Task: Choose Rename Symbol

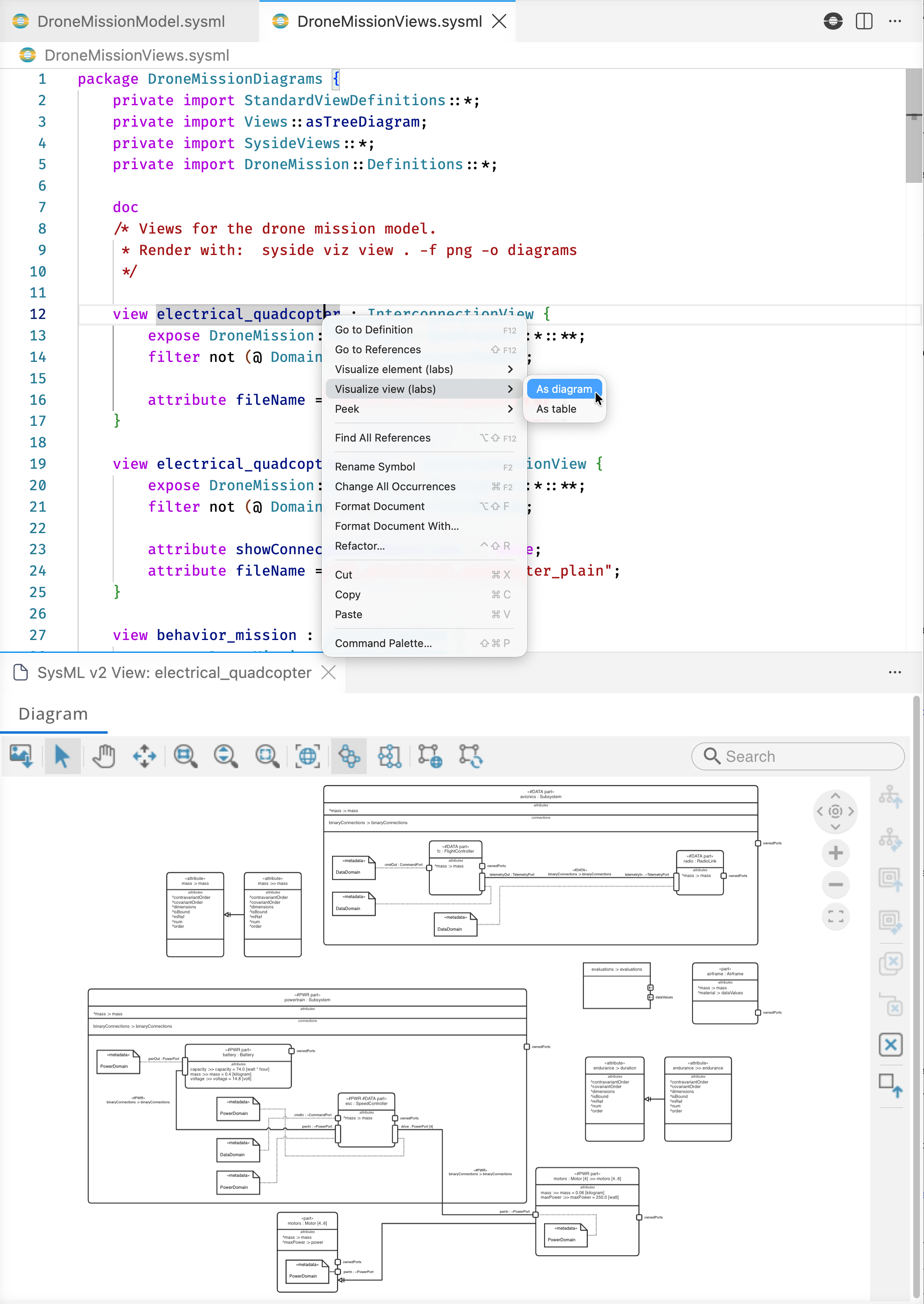Action: click(x=424, y=467)
